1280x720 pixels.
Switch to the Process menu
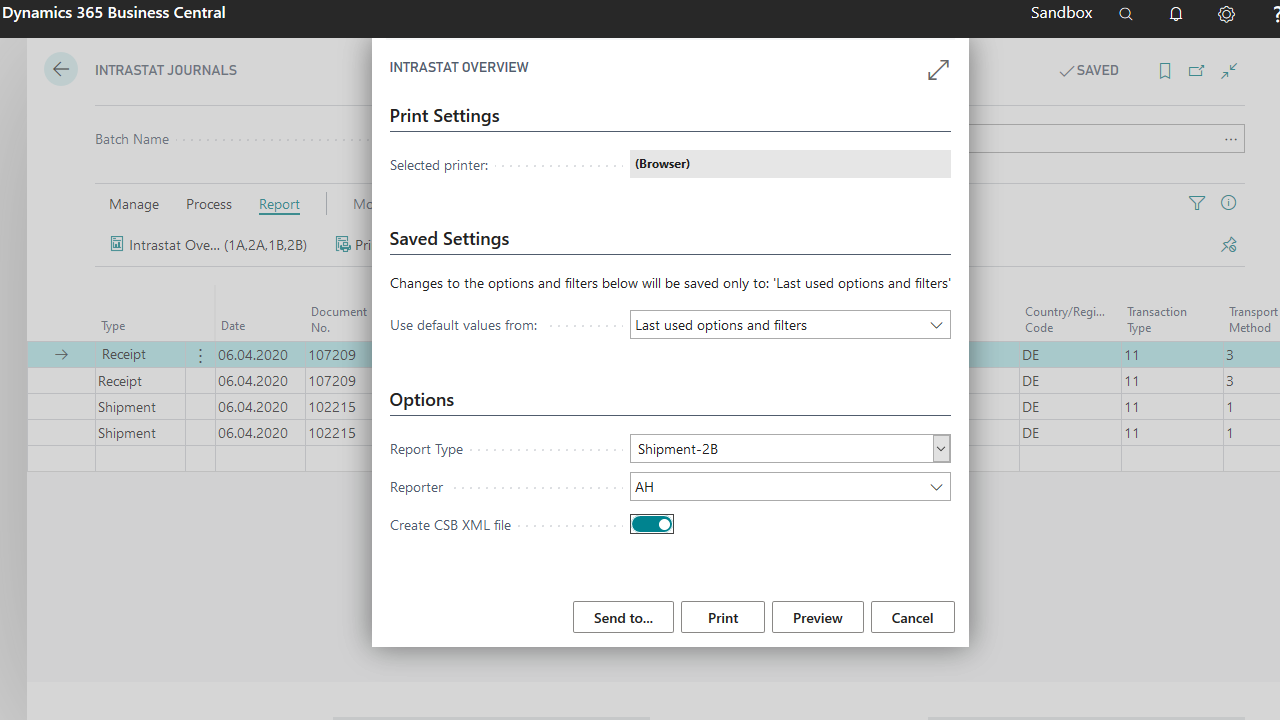209,204
